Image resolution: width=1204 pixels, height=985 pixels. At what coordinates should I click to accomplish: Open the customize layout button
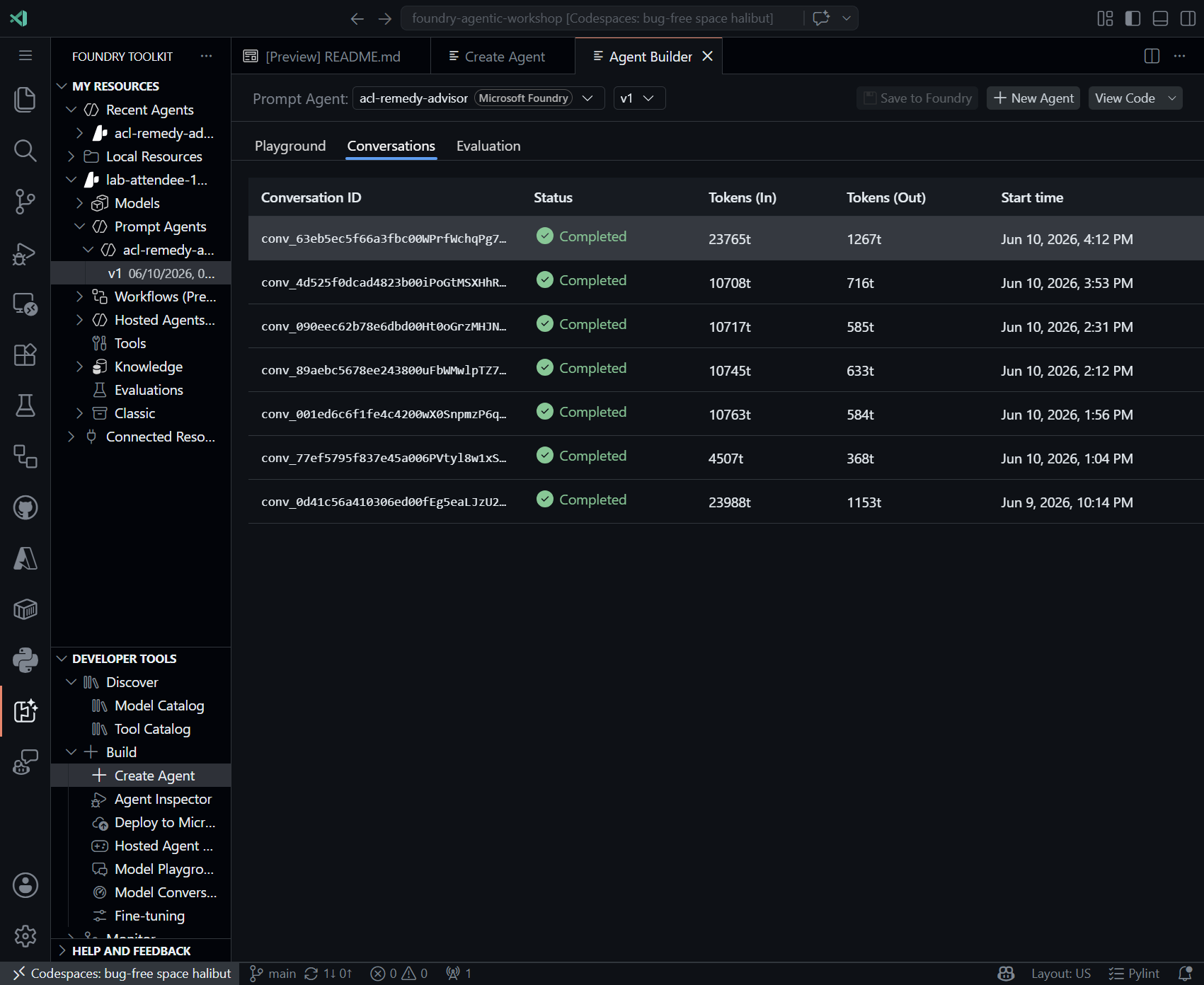(x=1105, y=18)
